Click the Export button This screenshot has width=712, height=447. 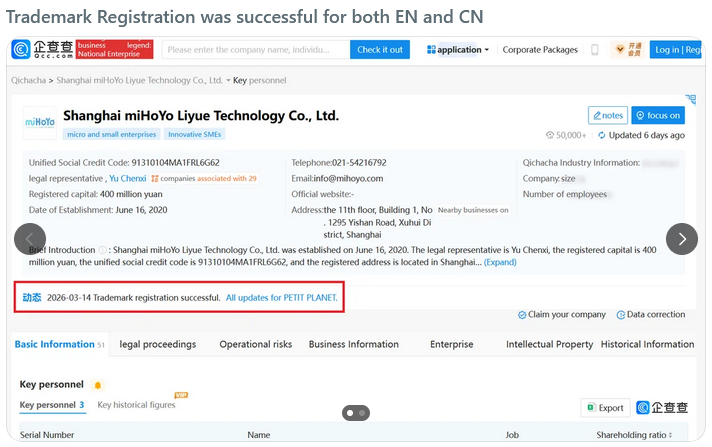coord(605,407)
